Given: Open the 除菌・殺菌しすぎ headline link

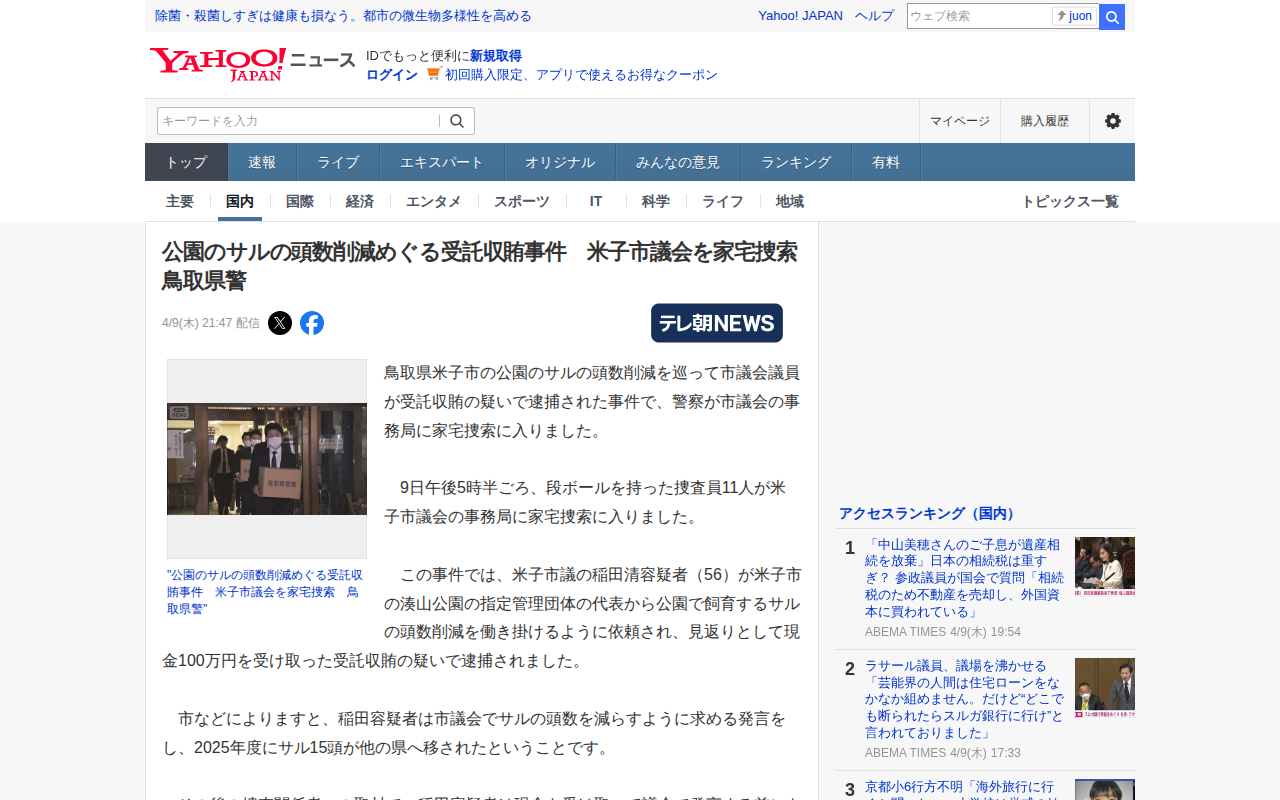Looking at the screenshot, I should (343, 16).
